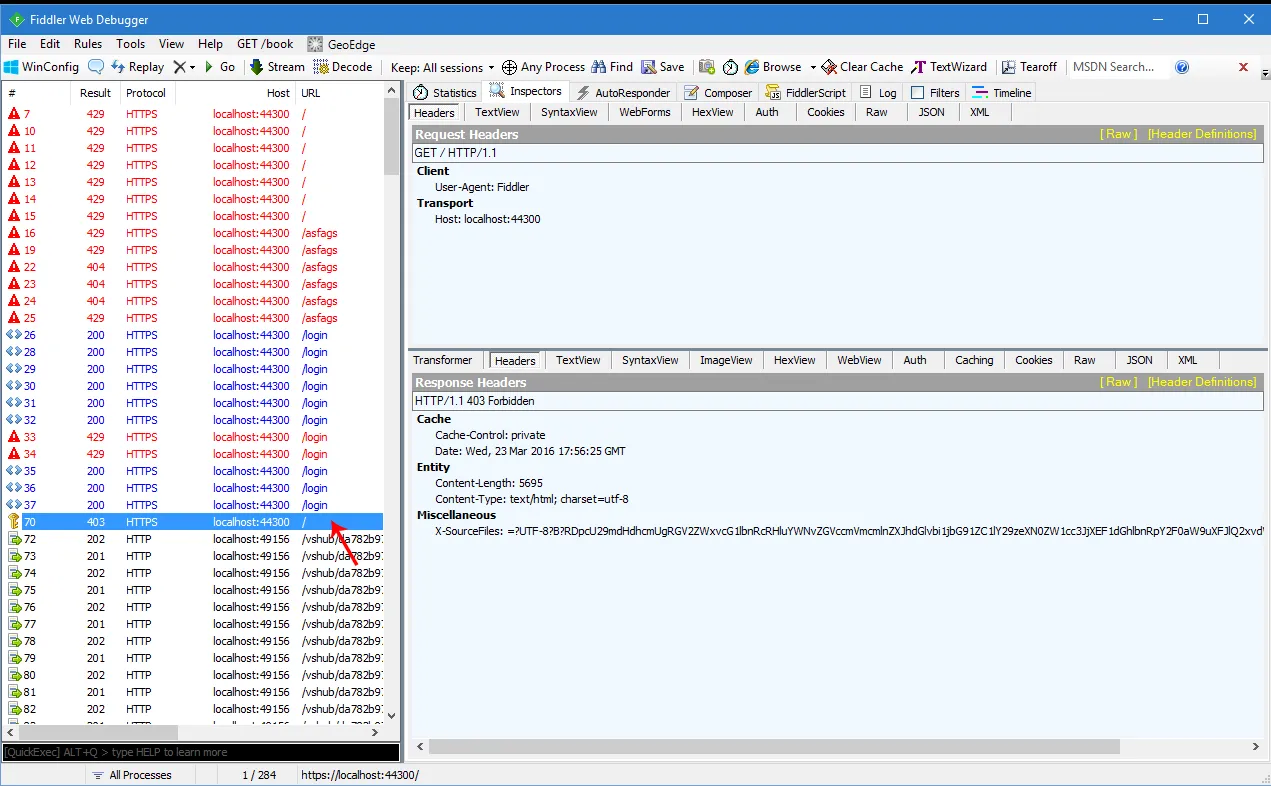Open the FiddlerScript tab
Image resolution: width=1271 pixels, height=786 pixels.
(x=805, y=93)
